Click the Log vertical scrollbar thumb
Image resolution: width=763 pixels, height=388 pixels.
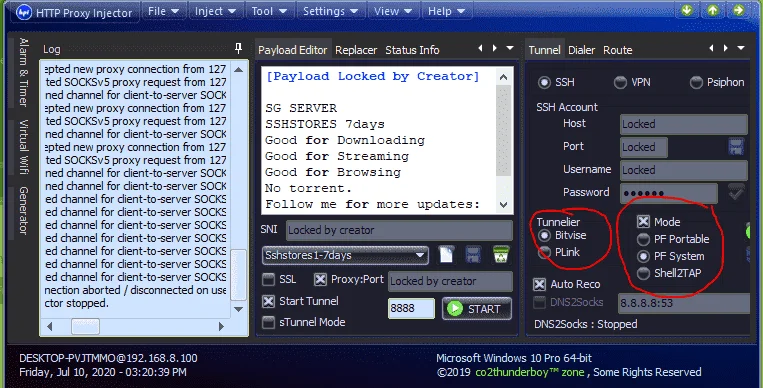(238, 275)
